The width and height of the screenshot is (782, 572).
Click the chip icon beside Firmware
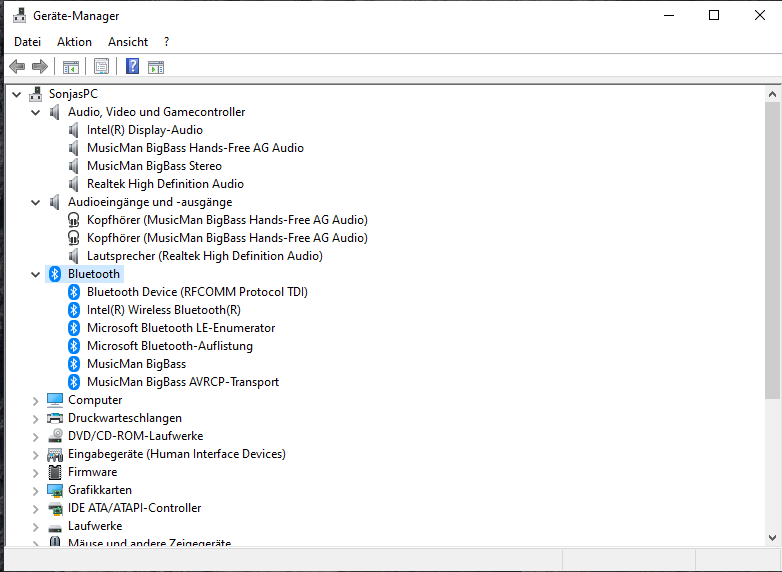pyautogui.click(x=55, y=472)
